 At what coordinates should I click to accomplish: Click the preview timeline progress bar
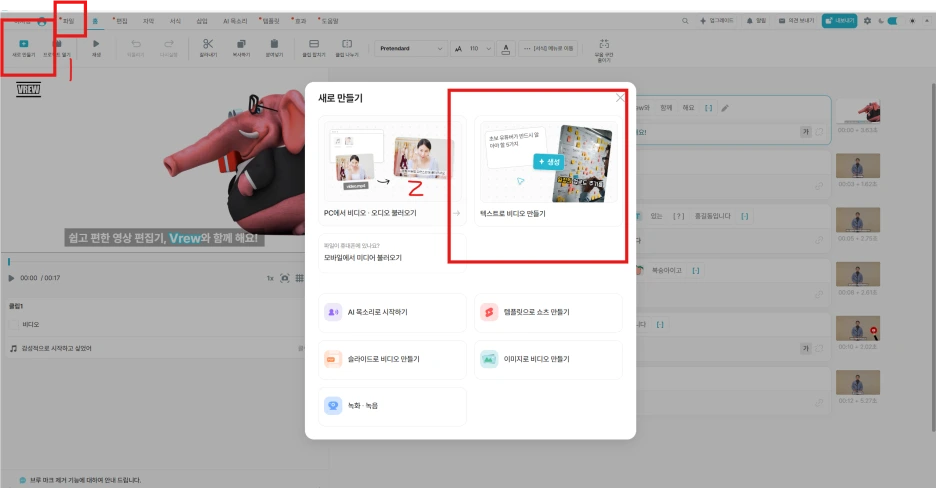click(x=155, y=262)
